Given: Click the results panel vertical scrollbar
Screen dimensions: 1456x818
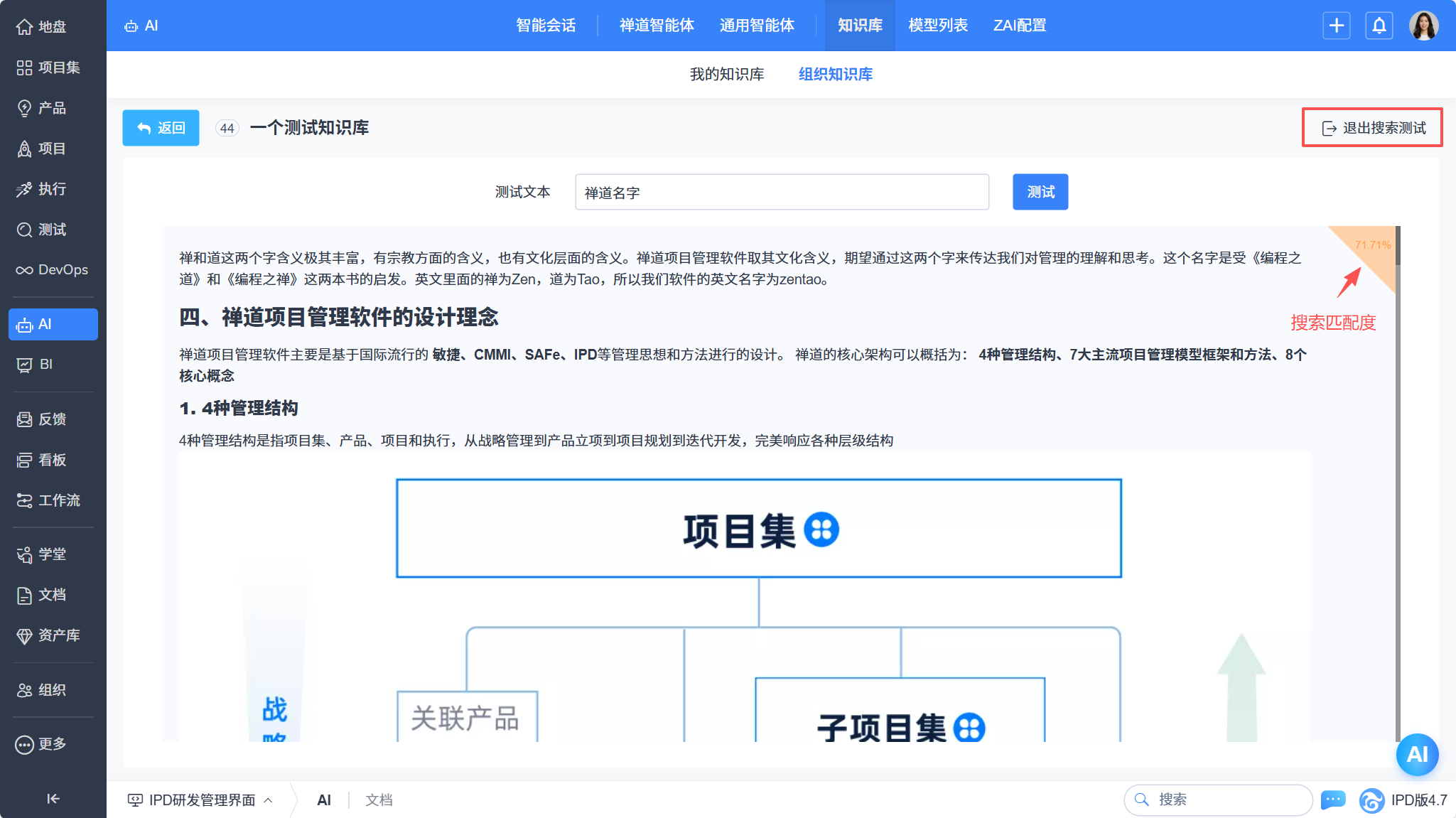Looking at the screenshot, I should click(1397, 246).
